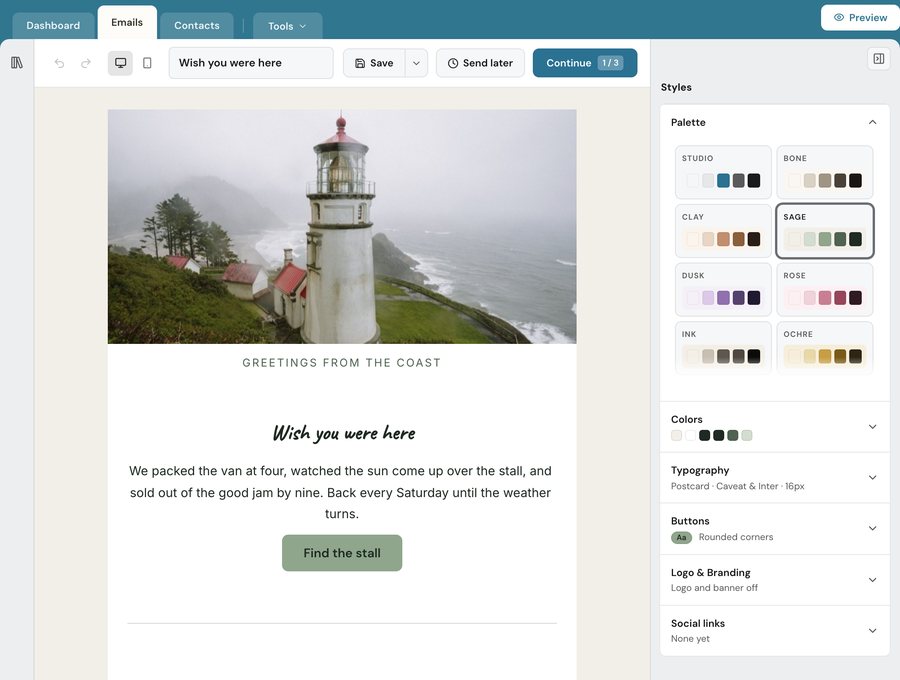
Task: Choose the Bone palette
Action: coord(825,172)
